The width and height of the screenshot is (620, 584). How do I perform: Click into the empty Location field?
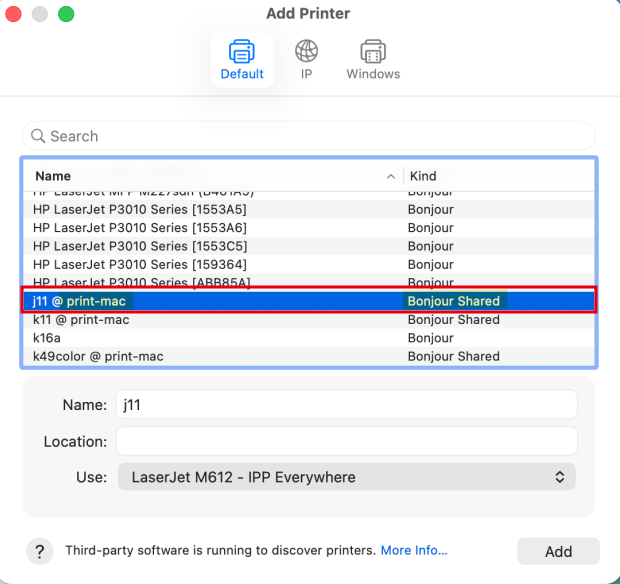pyautogui.click(x=346, y=441)
